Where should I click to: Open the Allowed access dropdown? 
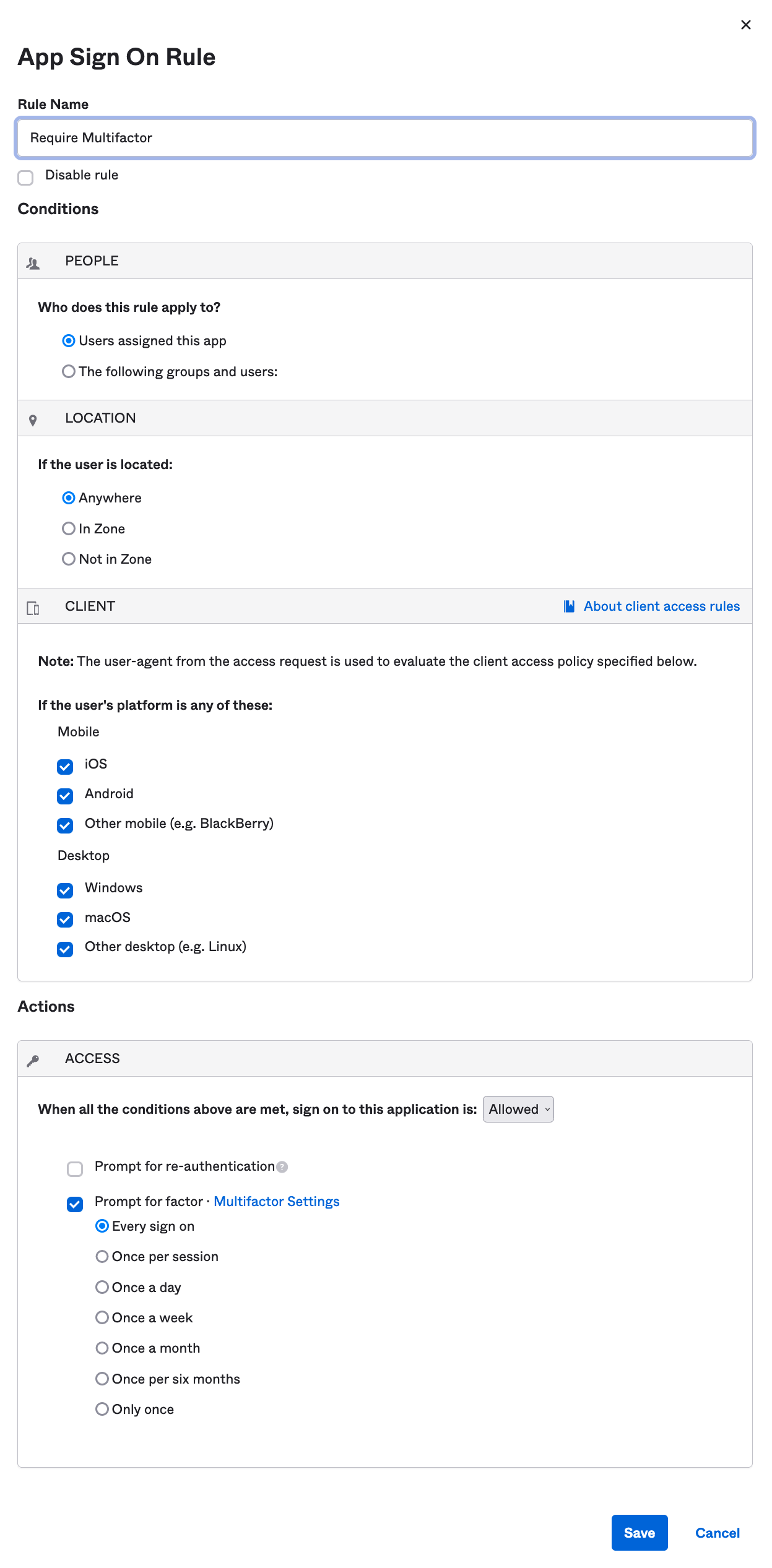518,1109
